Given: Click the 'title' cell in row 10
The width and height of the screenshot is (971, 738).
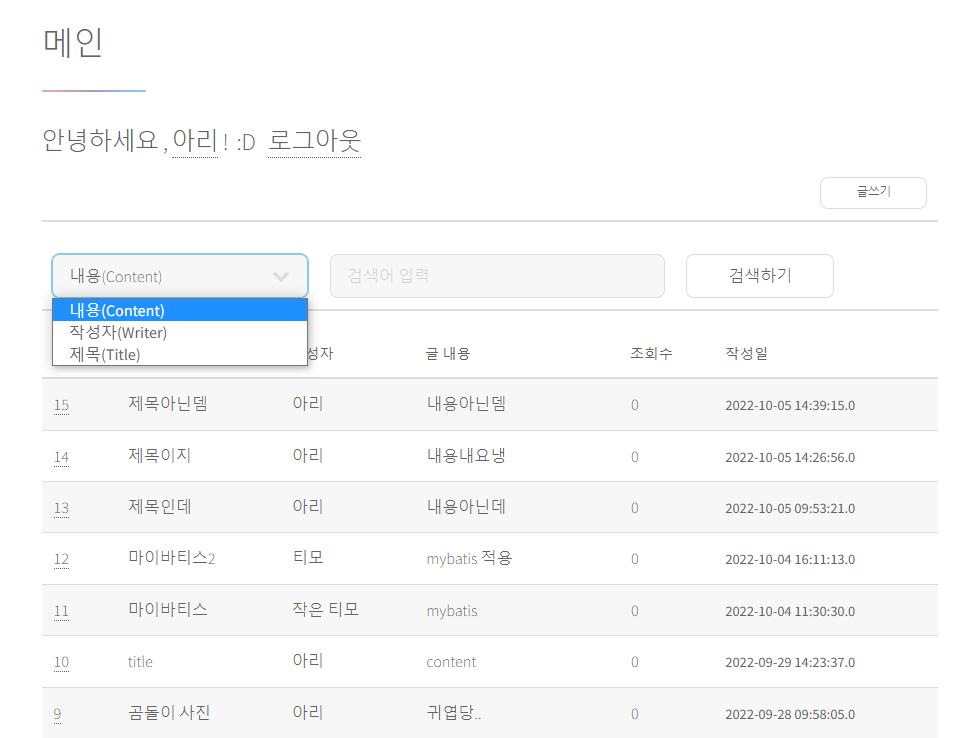Looking at the screenshot, I should 140,662.
